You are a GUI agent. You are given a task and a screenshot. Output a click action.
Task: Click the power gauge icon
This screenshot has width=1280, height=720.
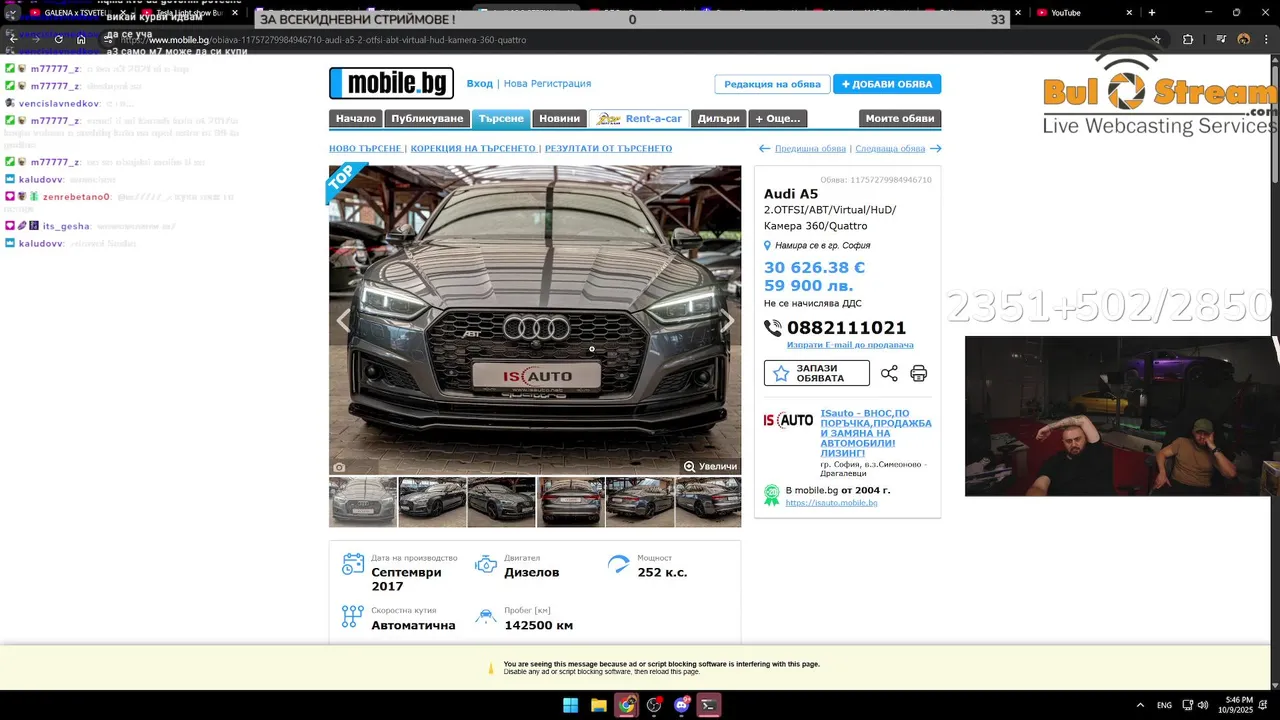619,564
